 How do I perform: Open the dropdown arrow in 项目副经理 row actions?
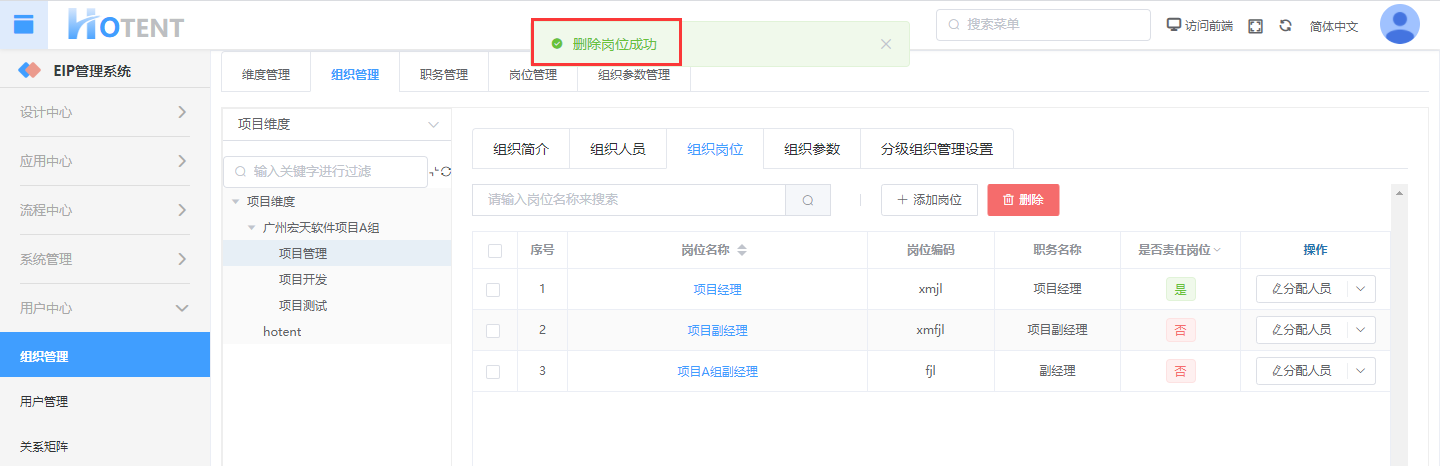1361,330
